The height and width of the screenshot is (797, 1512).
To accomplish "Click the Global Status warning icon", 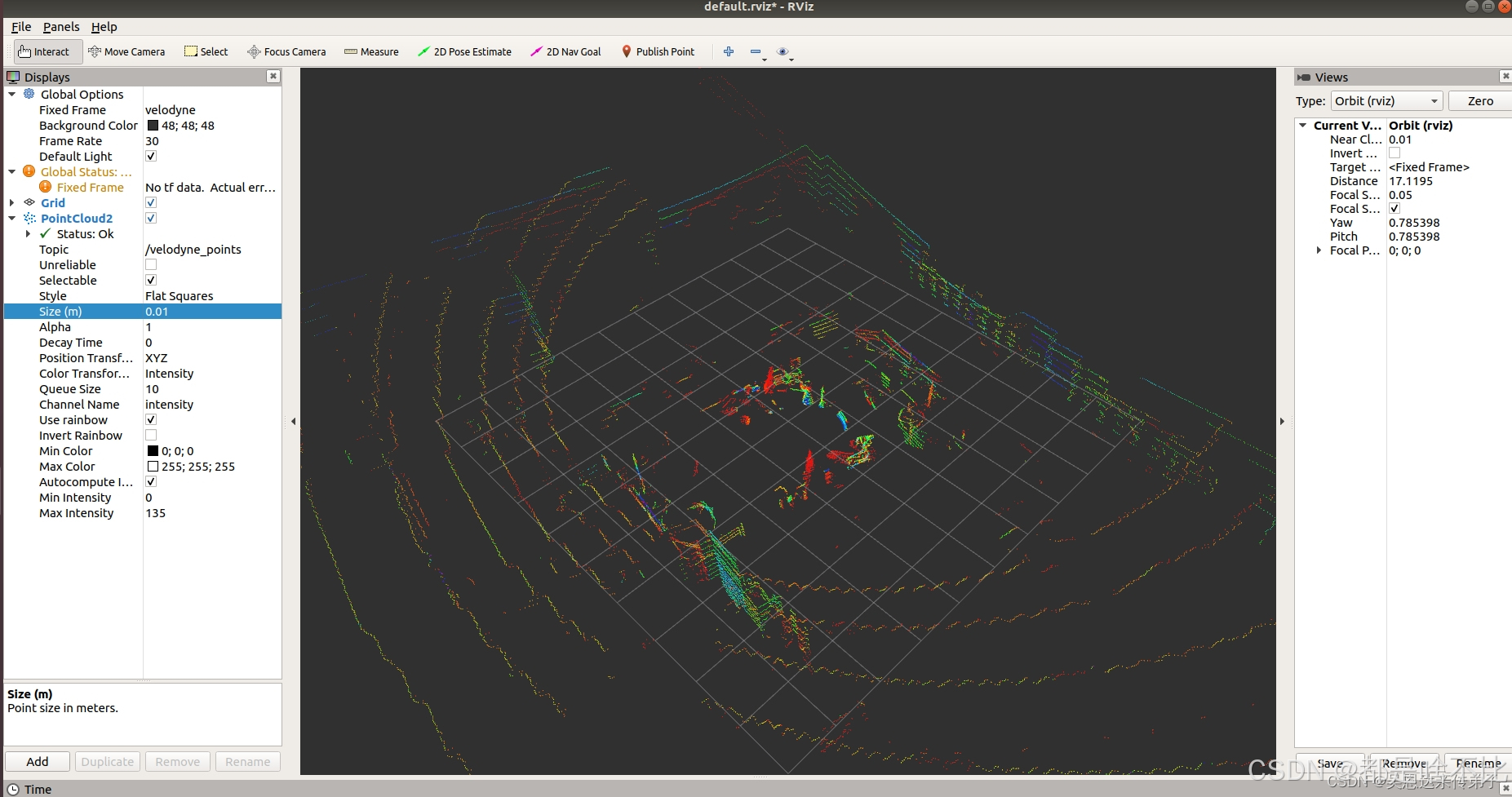I will tap(29, 171).
